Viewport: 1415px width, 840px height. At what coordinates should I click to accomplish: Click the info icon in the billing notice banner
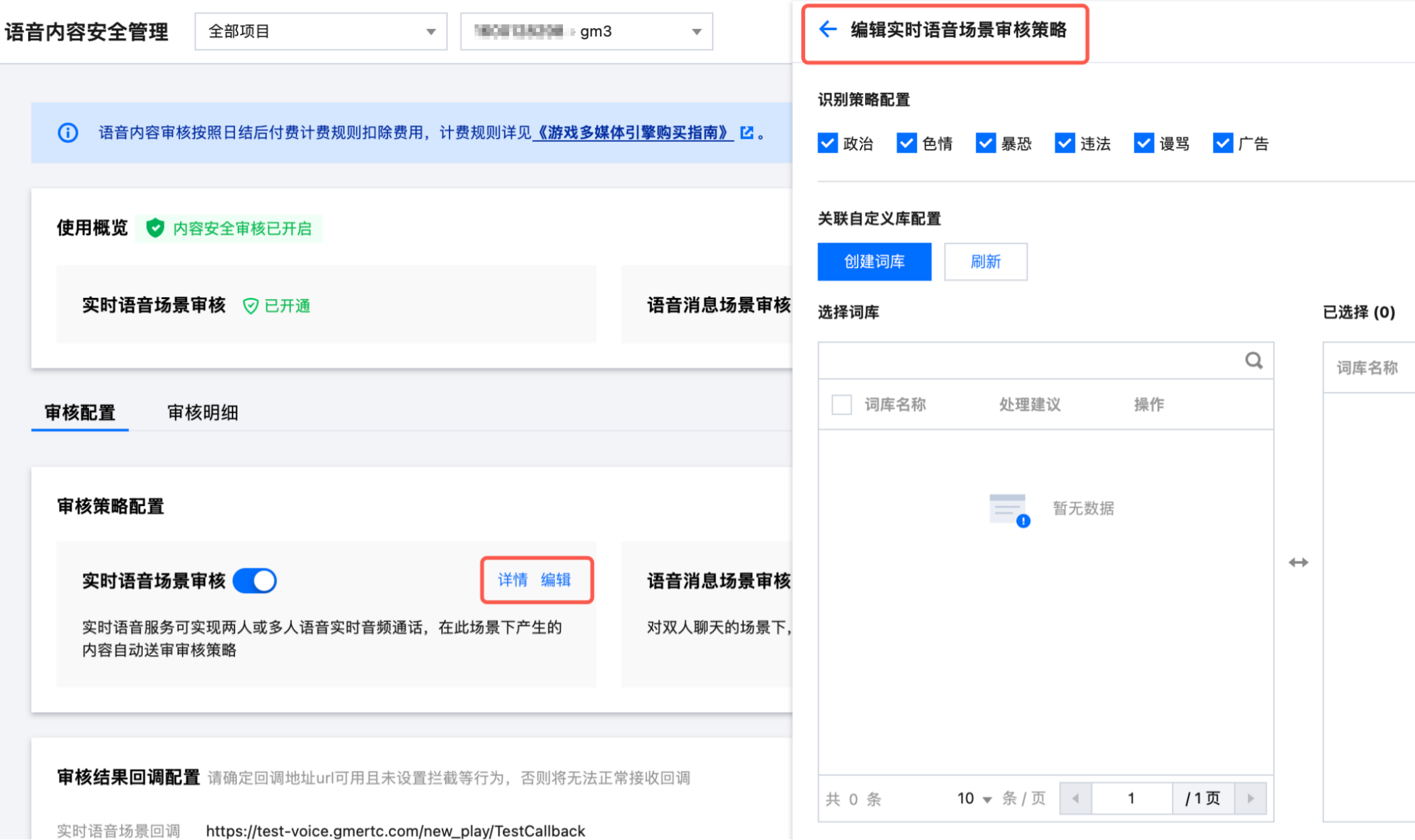click(68, 133)
